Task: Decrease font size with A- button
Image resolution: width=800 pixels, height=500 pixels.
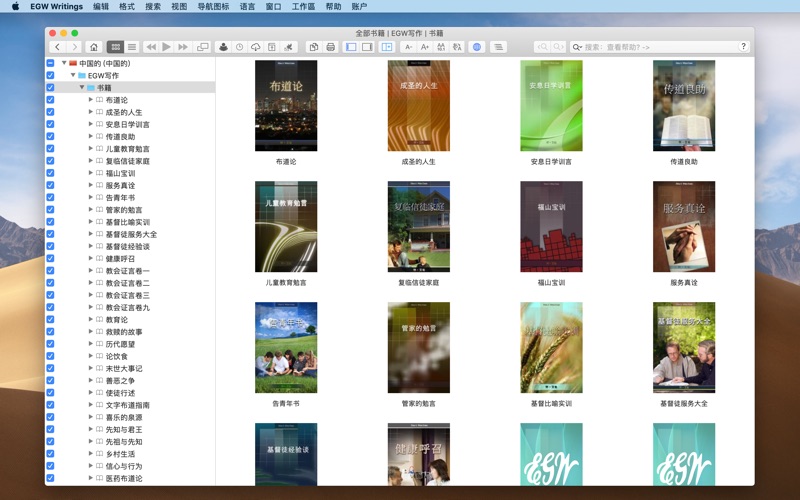Action: (x=408, y=47)
